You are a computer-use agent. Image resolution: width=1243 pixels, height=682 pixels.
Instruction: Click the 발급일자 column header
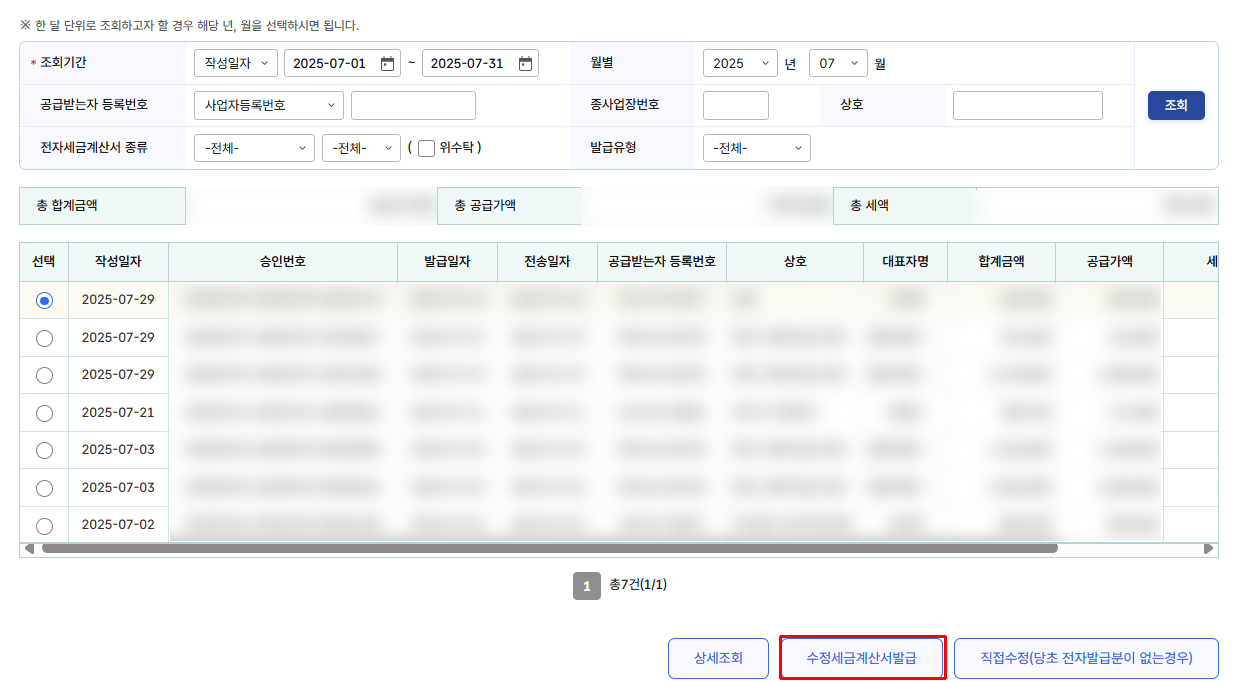click(x=447, y=262)
